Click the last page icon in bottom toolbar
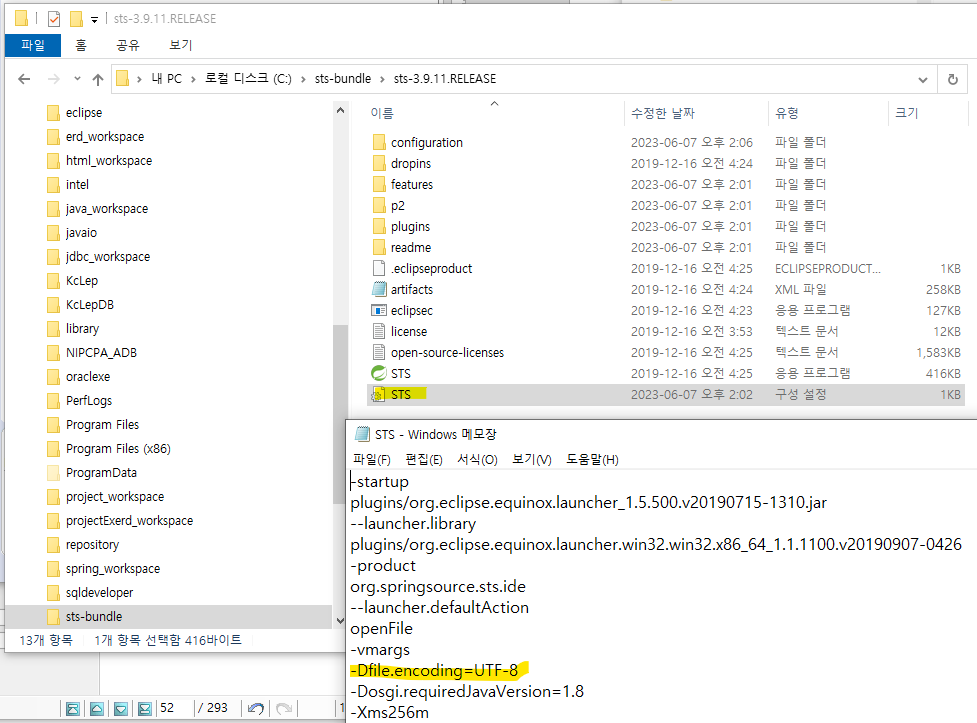 pos(145,709)
